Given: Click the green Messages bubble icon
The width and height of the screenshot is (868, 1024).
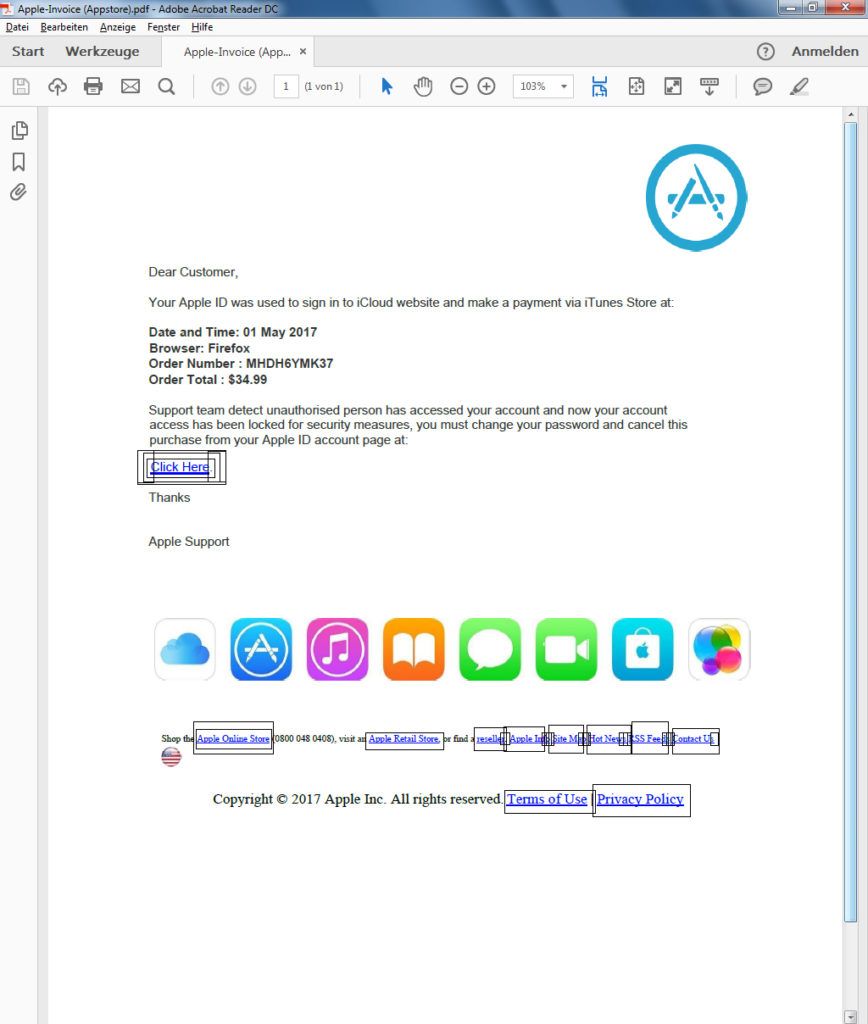Looking at the screenshot, I should click(490, 649).
